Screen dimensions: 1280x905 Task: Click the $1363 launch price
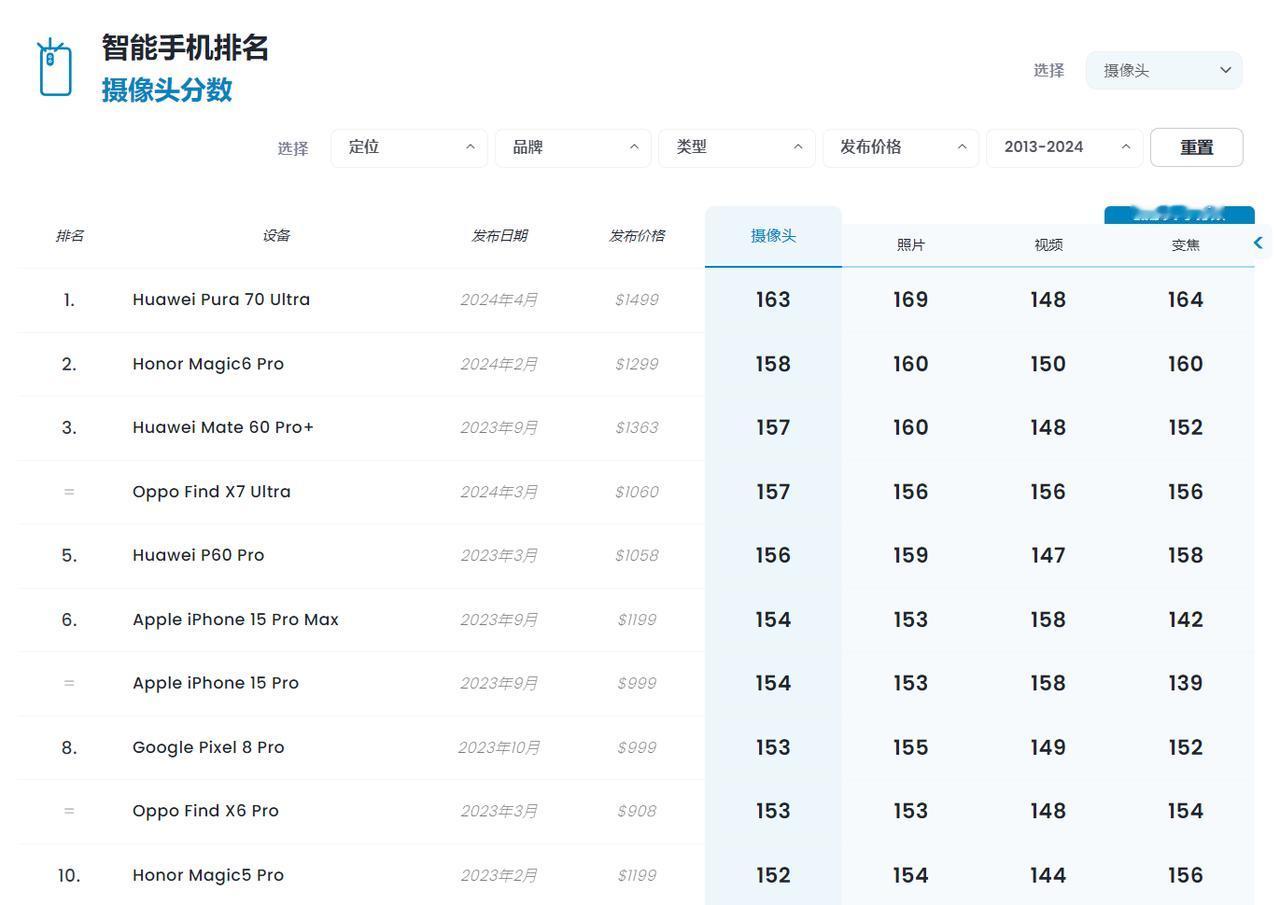pyautogui.click(x=637, y=428)
